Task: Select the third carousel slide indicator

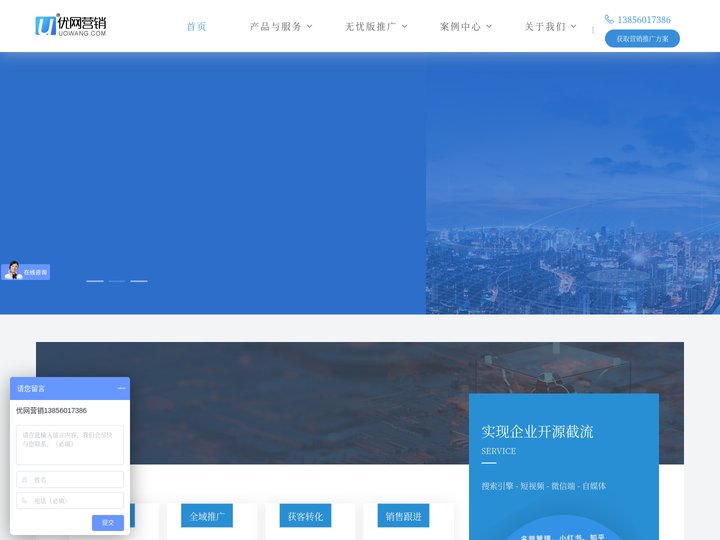Action: pyautogui.click(x=139, y=281)
